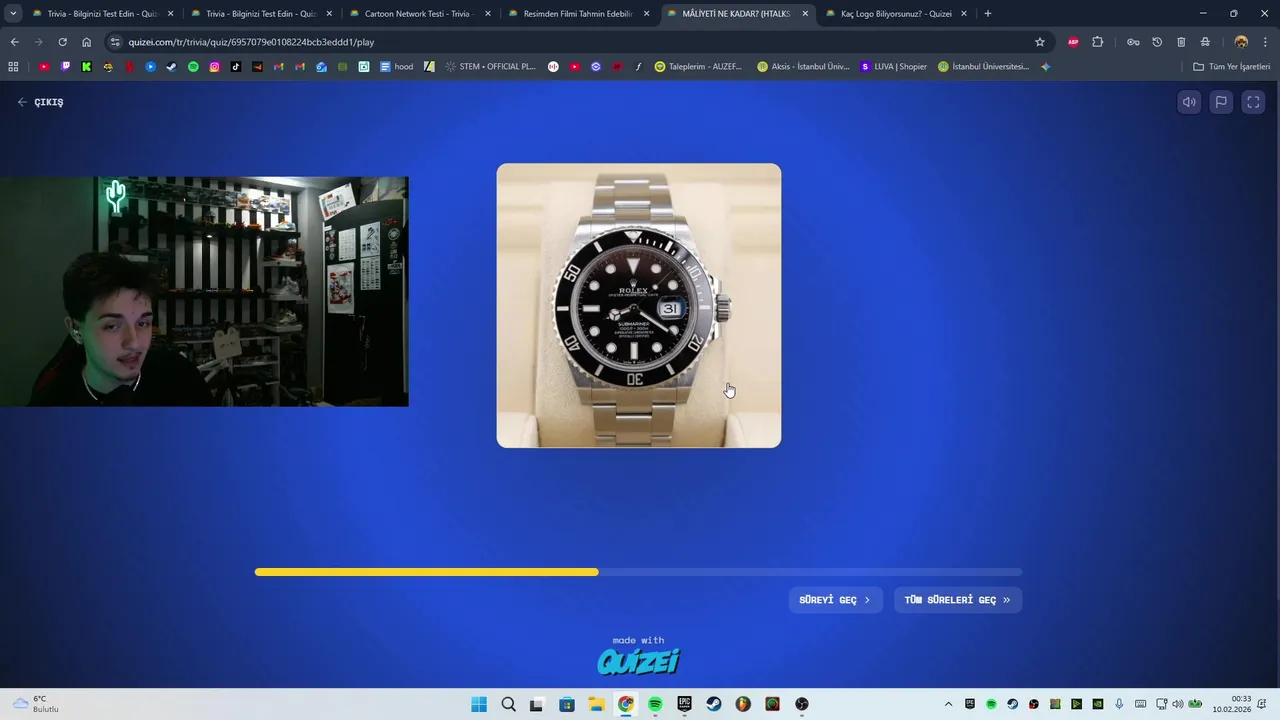Screen dimensions: 1280x720
Task: Toggle fullscreen mode for the quiz
Action: click(1253, 102)
